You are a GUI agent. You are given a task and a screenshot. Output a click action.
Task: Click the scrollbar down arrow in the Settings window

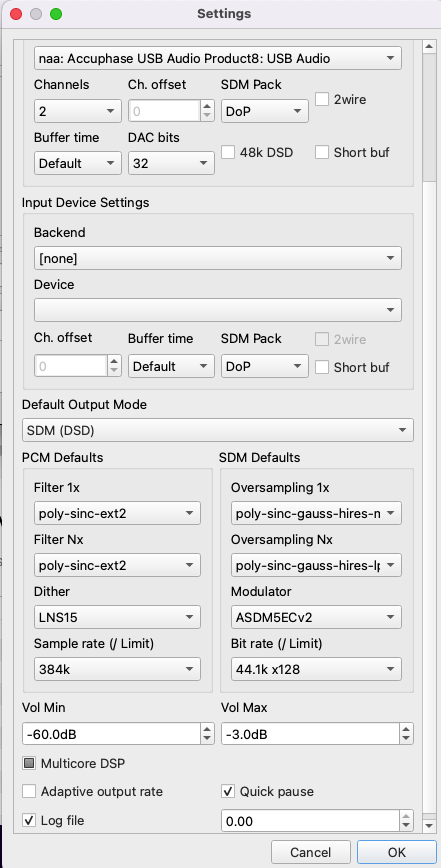[429, 825]
